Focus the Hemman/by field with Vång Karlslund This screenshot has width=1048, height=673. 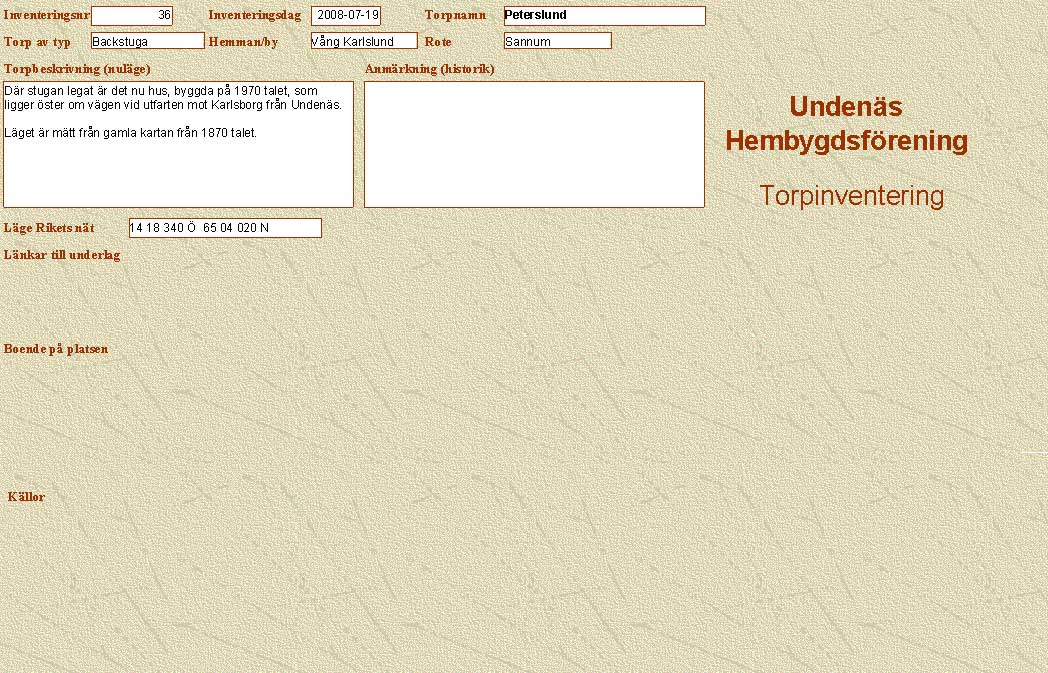click(x=363, y=41)
